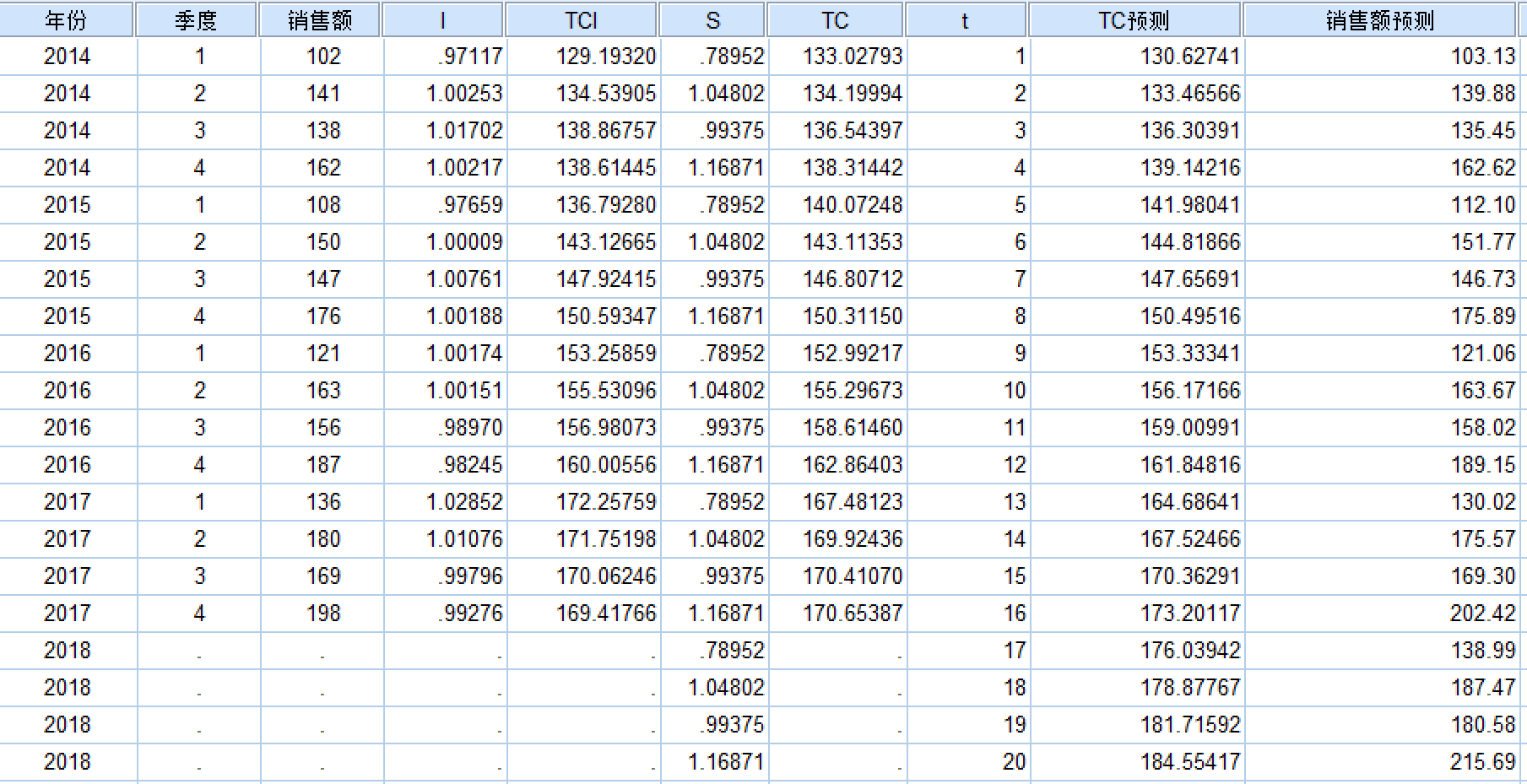Click TCI cell showing 143.12665
The width and height of the screenshot is (1527, 784).
(x=583, y=242)
